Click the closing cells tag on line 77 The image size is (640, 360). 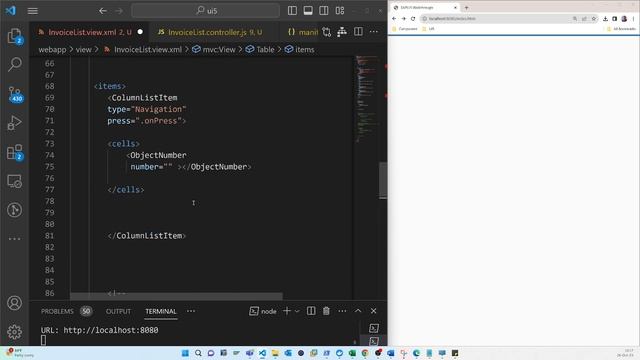pos(126,190)
